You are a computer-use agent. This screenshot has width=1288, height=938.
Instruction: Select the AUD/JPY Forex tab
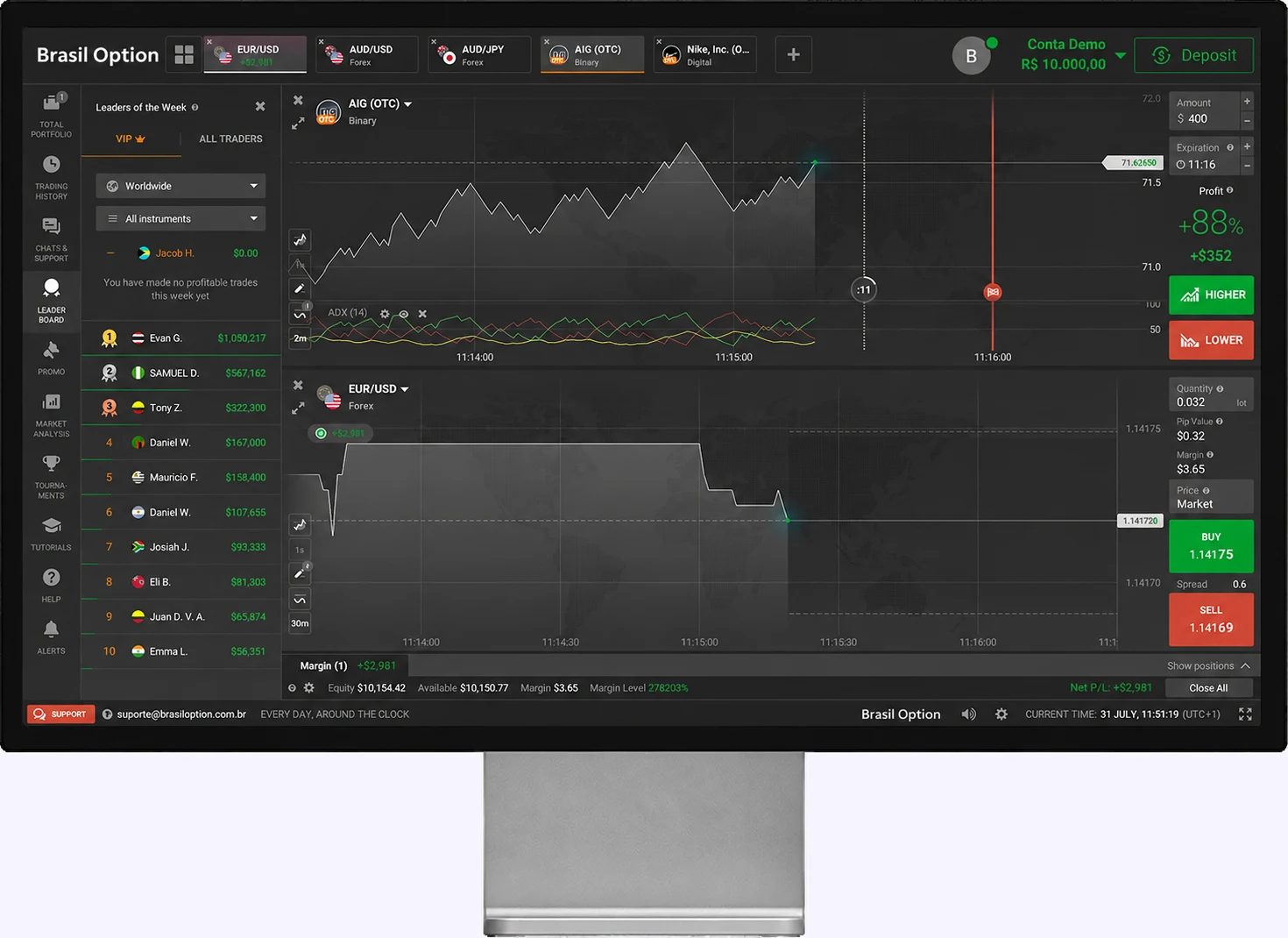480,54
